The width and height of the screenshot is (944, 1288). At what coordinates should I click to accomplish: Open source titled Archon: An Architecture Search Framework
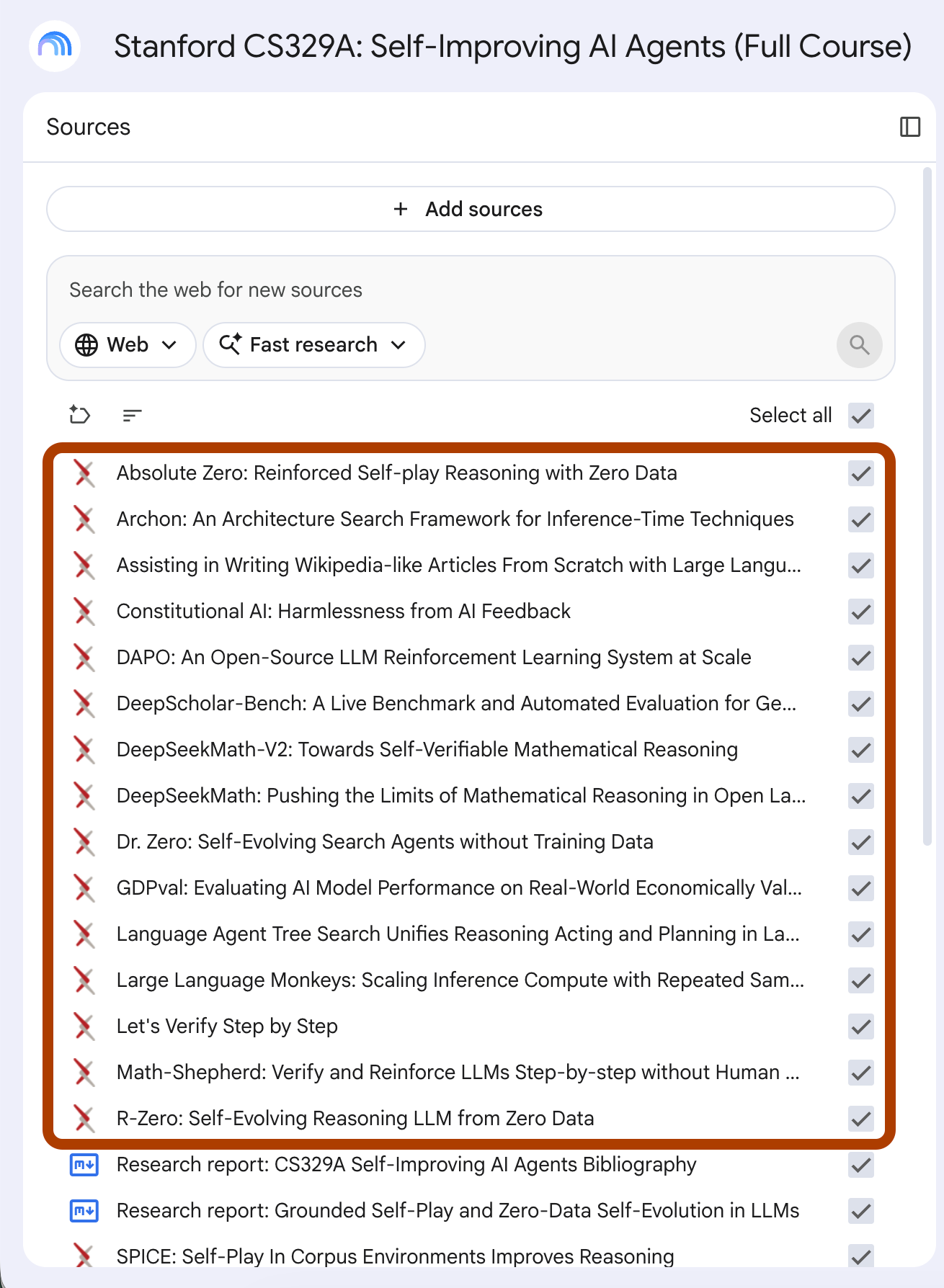pyautogui.click(x=455, y=519)
